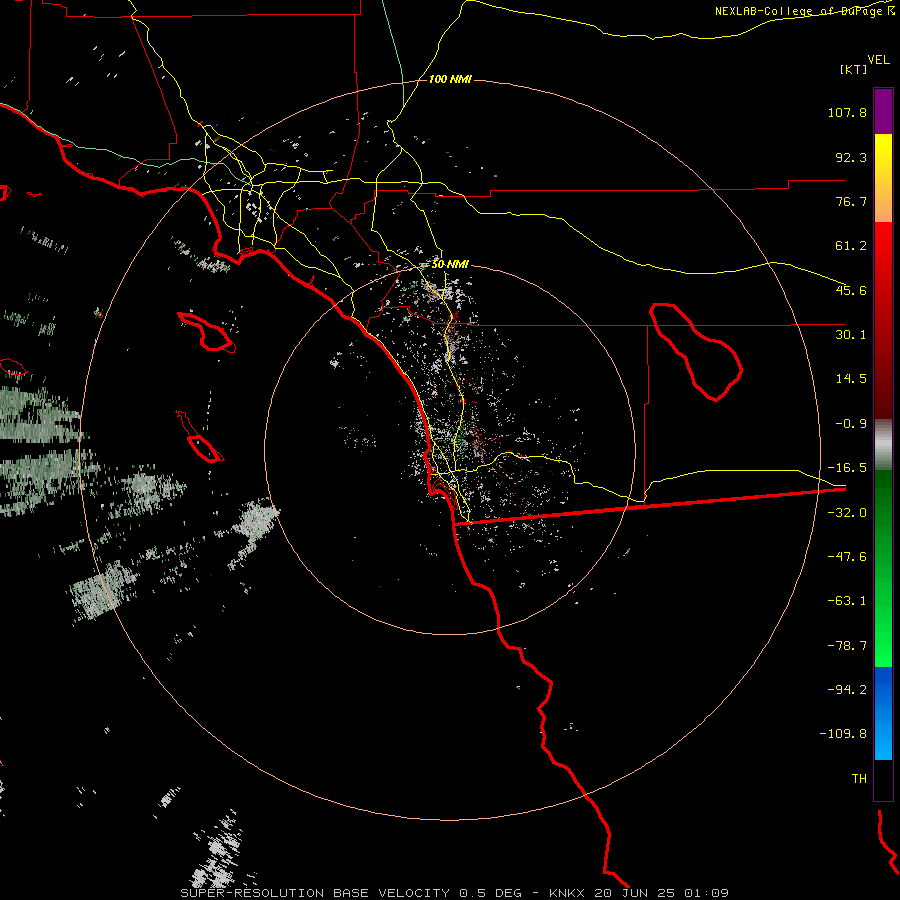
Task: Click the -47.6 legend value
Action: (x=847, y=557)
